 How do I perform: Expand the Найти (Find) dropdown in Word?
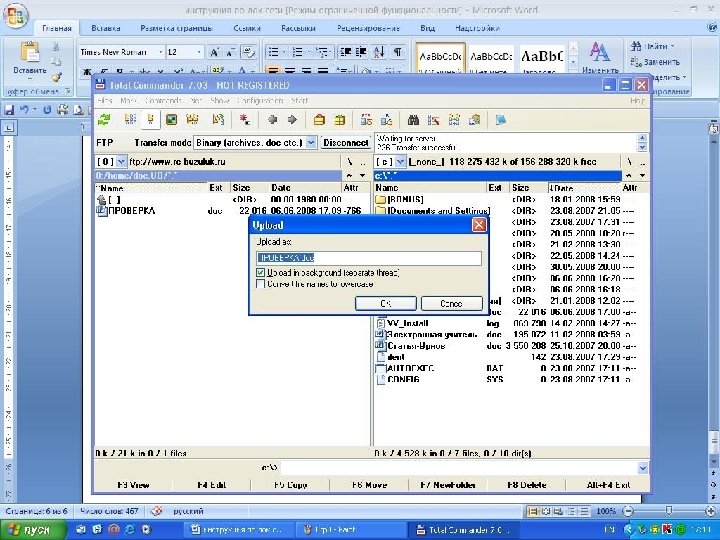pos(672,46)
